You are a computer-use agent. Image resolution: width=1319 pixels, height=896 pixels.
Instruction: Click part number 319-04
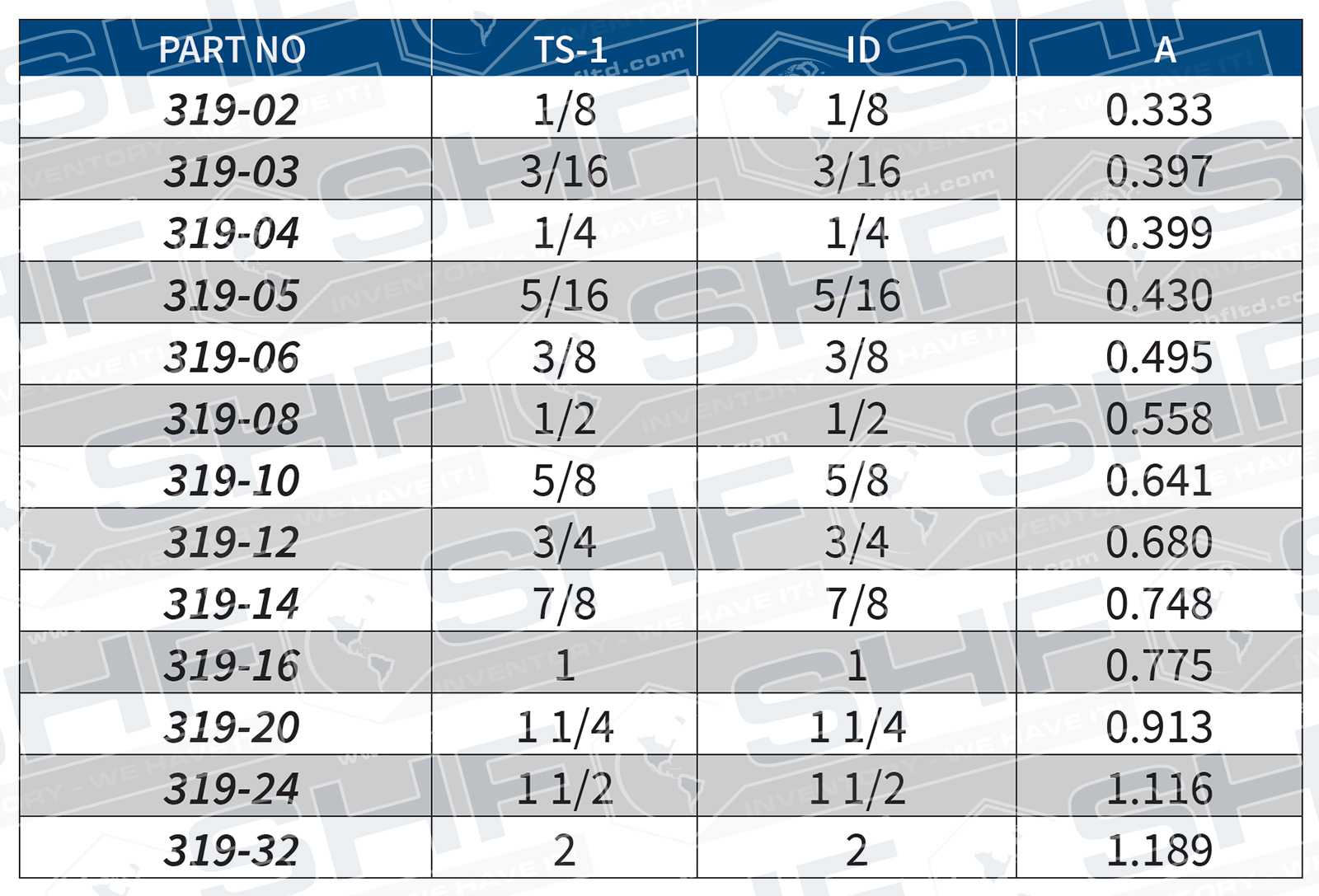click(232, 233)
